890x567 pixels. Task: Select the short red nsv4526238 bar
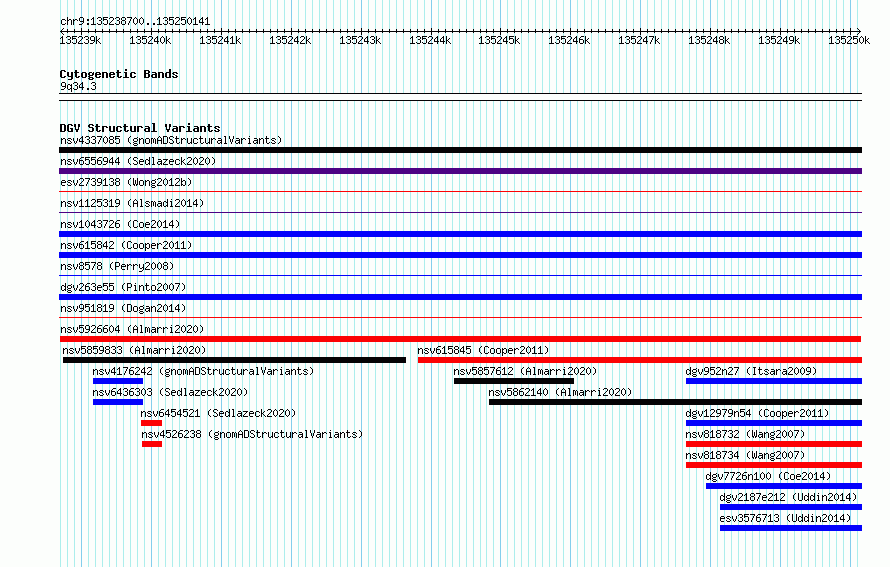pyautogui.click(x=152, y=444)
